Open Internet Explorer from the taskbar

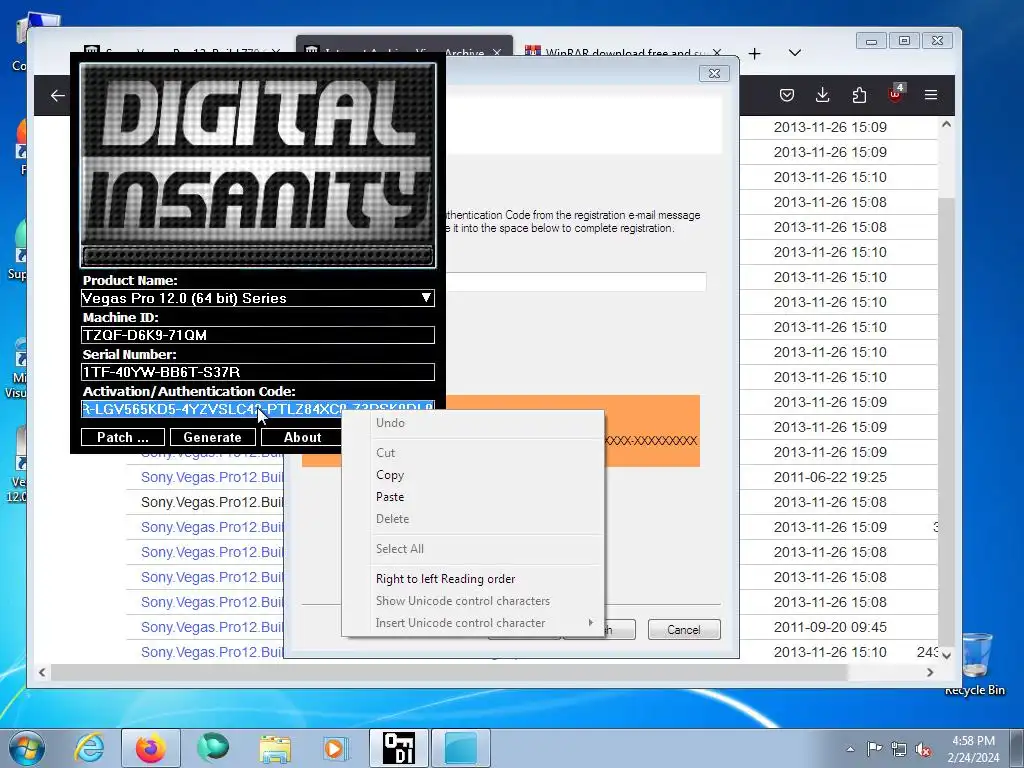click(89, 748)
